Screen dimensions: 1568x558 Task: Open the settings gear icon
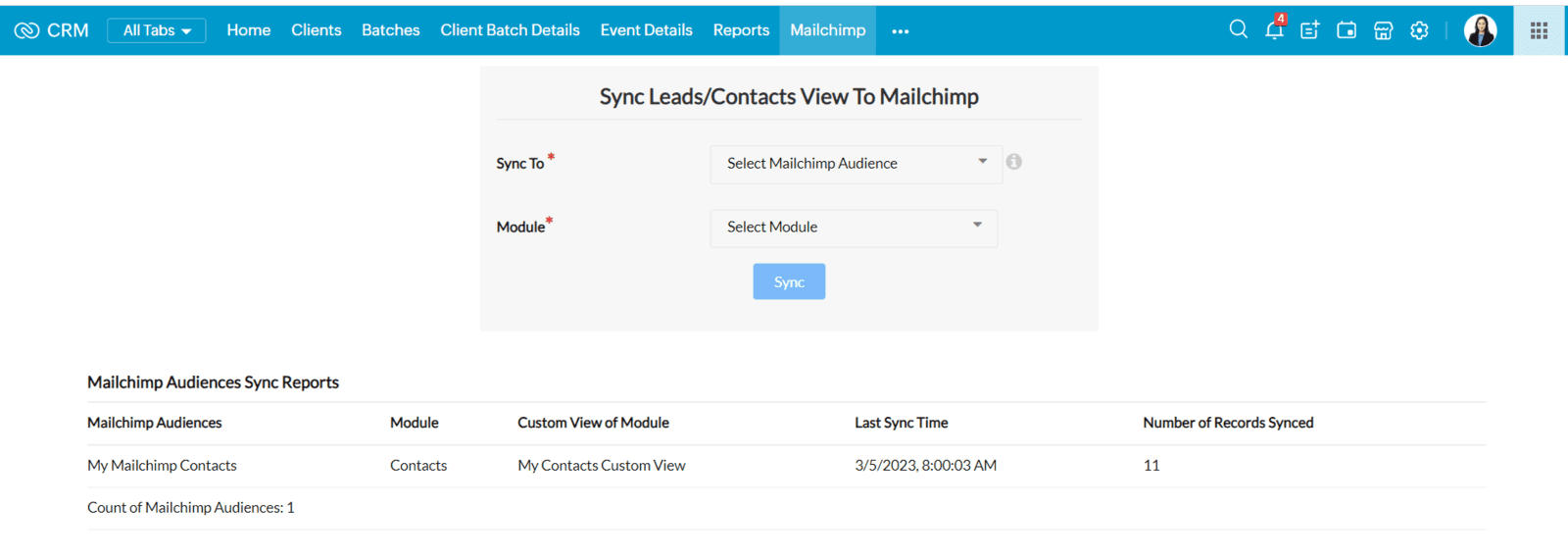point(1419,30)
